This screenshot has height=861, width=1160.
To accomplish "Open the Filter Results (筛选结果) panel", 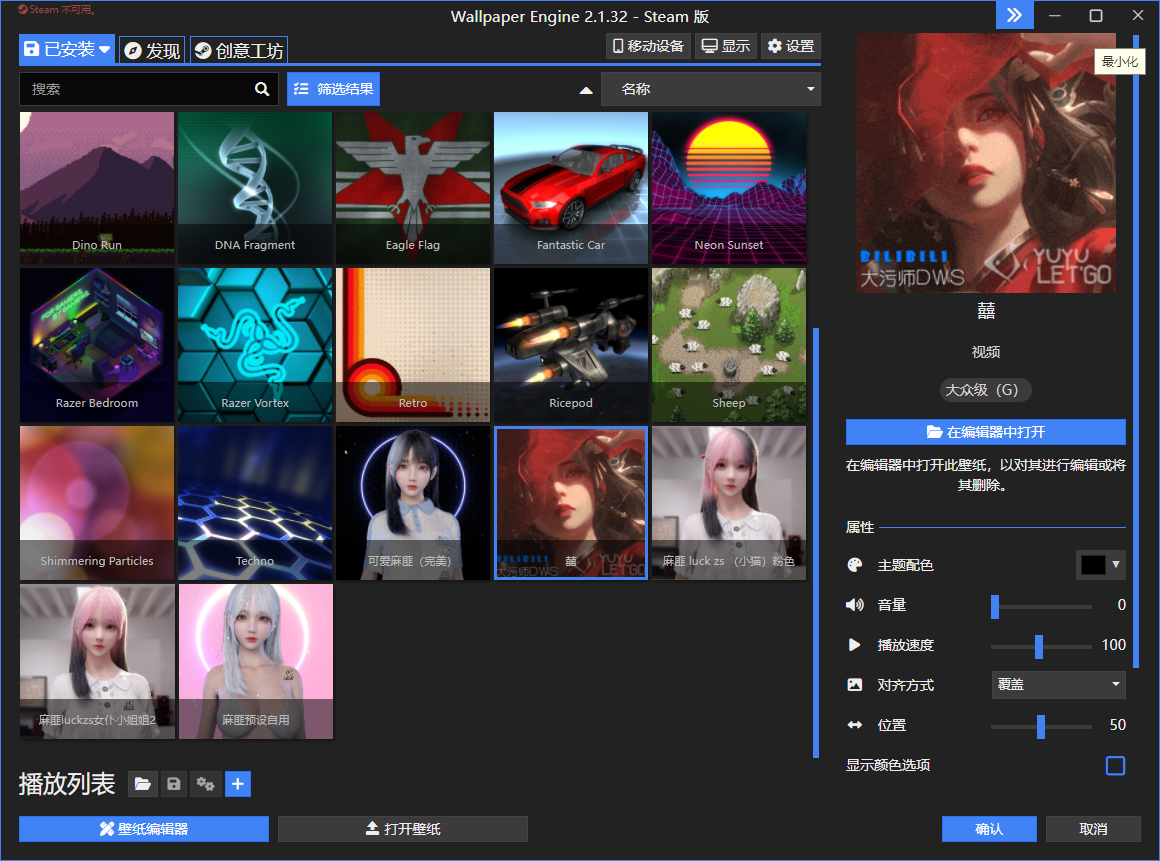I will (x=333, y=89).
